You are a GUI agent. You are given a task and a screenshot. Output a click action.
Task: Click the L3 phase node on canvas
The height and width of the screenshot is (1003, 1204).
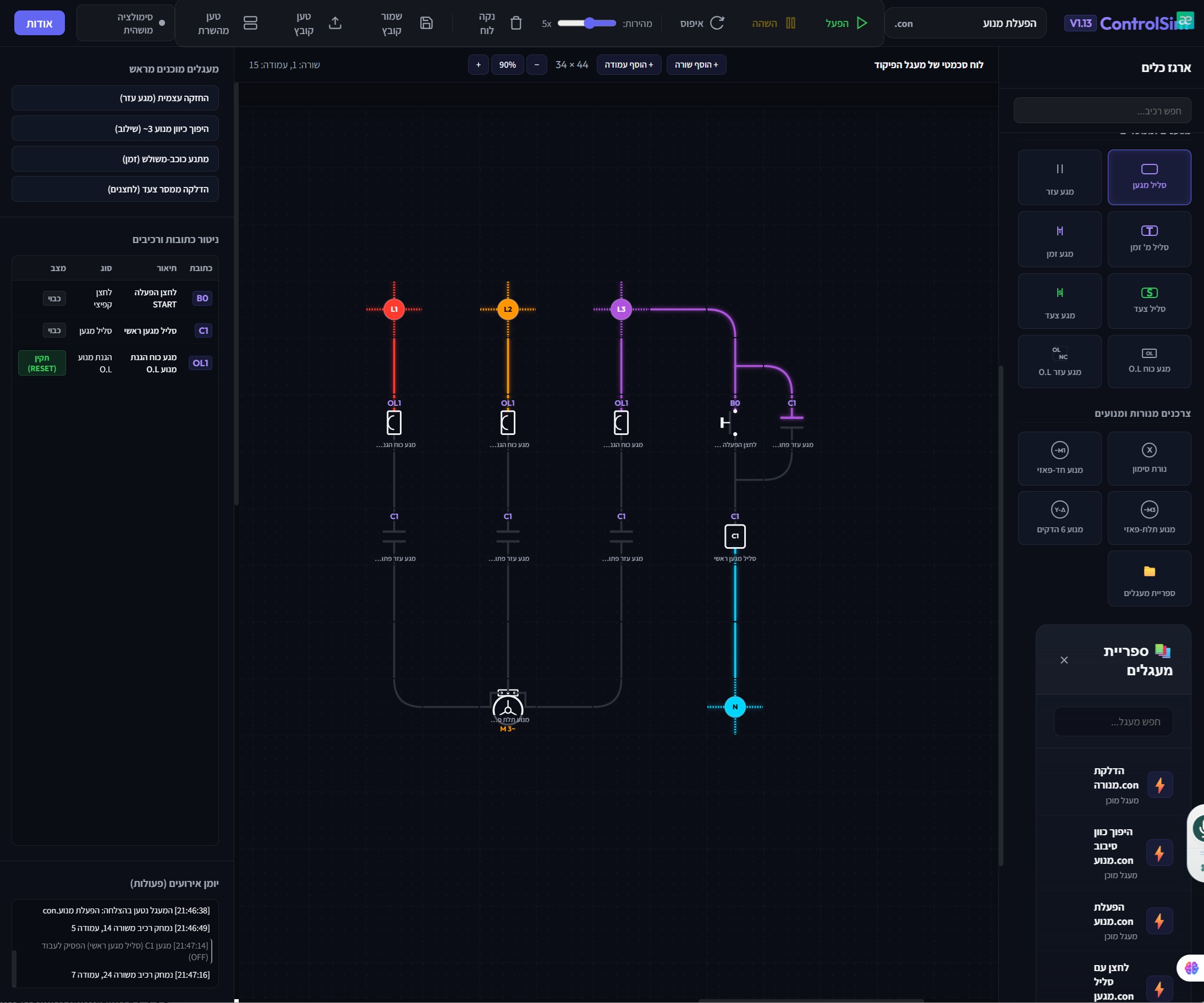[621, 309]
